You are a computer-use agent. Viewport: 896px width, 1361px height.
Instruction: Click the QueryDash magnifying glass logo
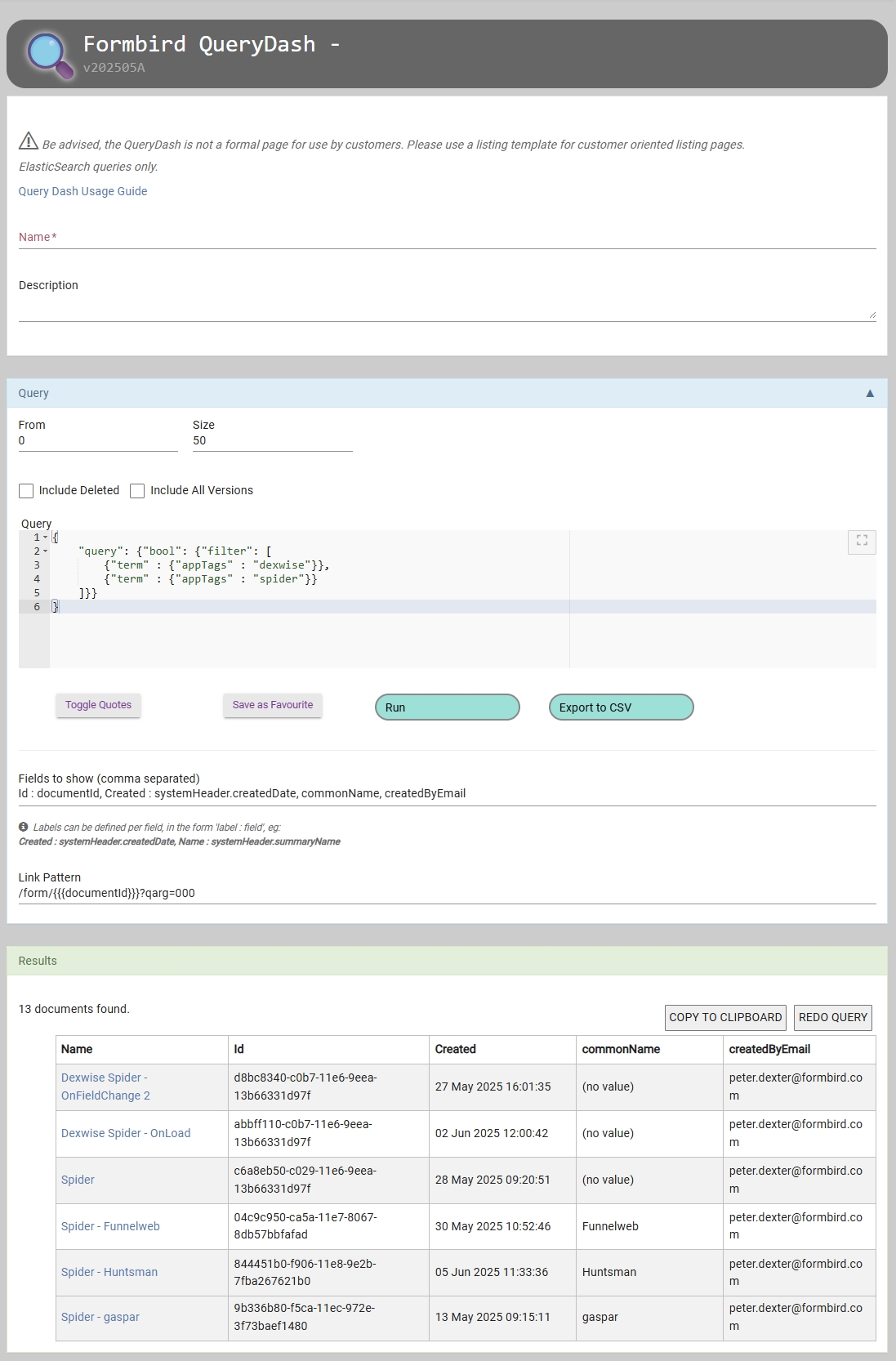tap(50, 56)
